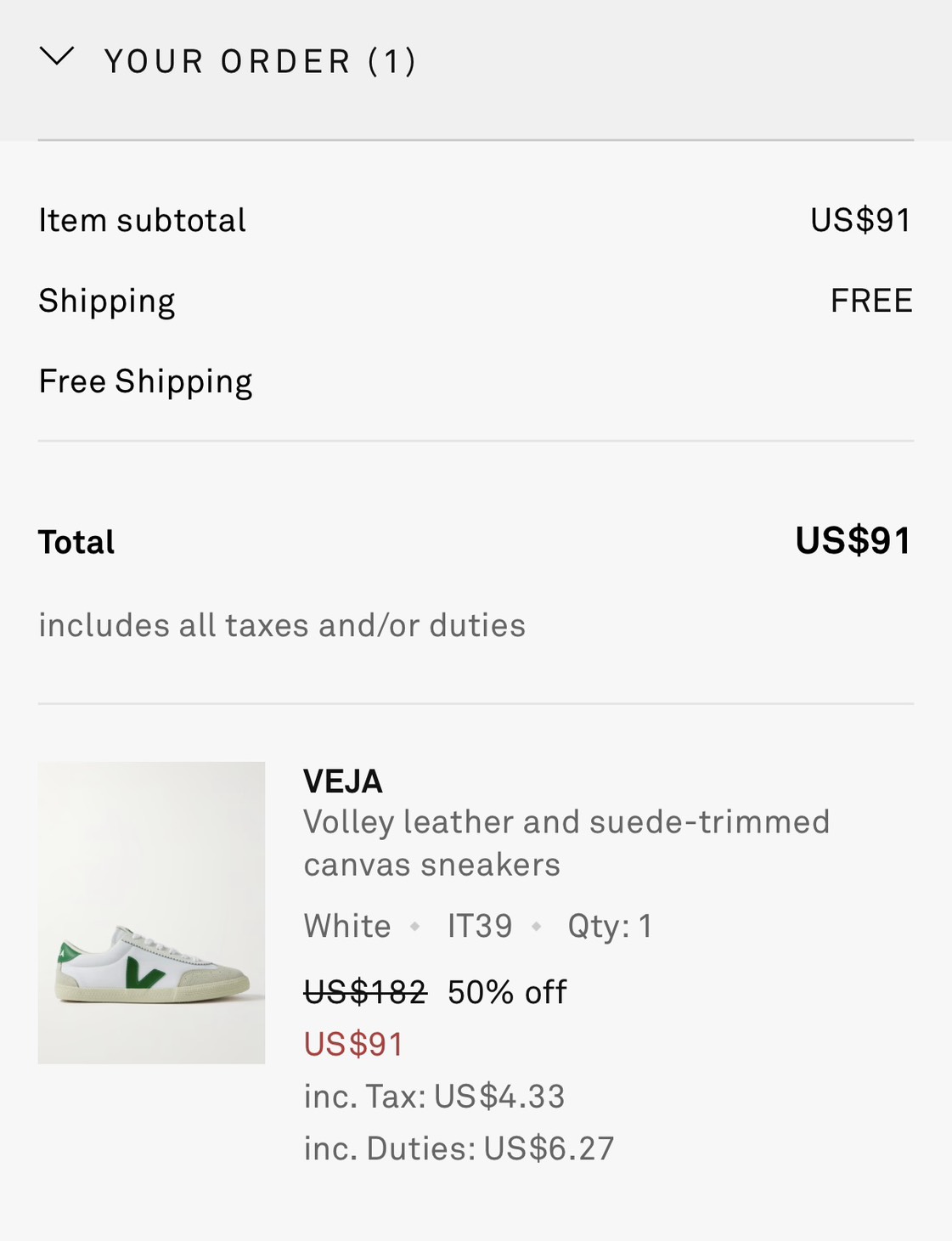
Task: Click the Item subtotal US$91 amount
Action: point(860,220)
